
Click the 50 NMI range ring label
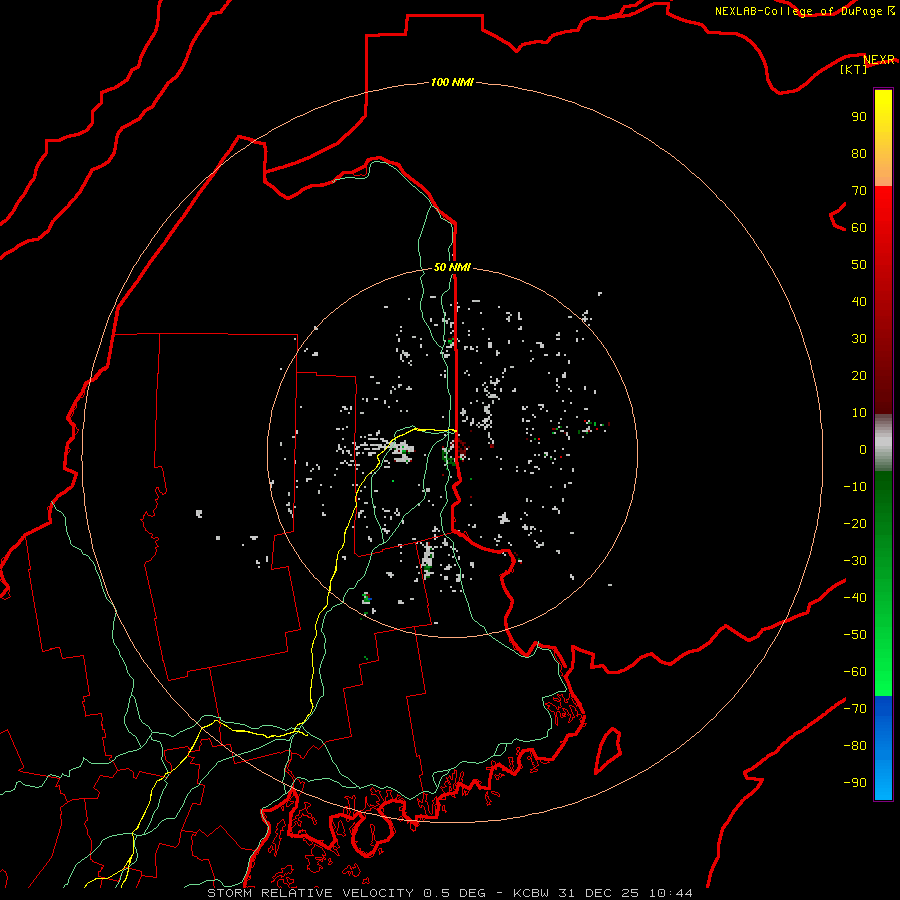[452, 267]
